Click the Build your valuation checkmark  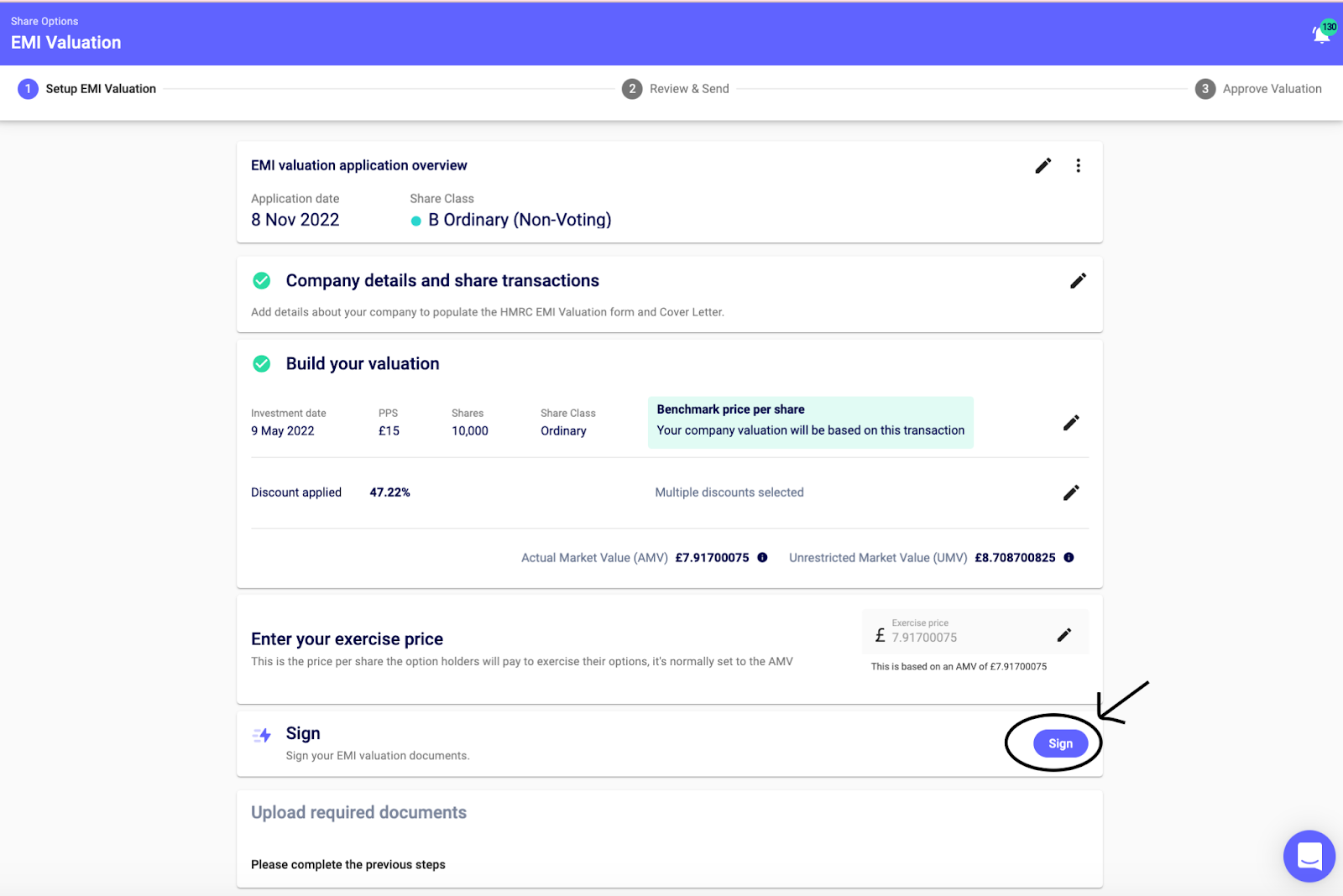(262, 364)
